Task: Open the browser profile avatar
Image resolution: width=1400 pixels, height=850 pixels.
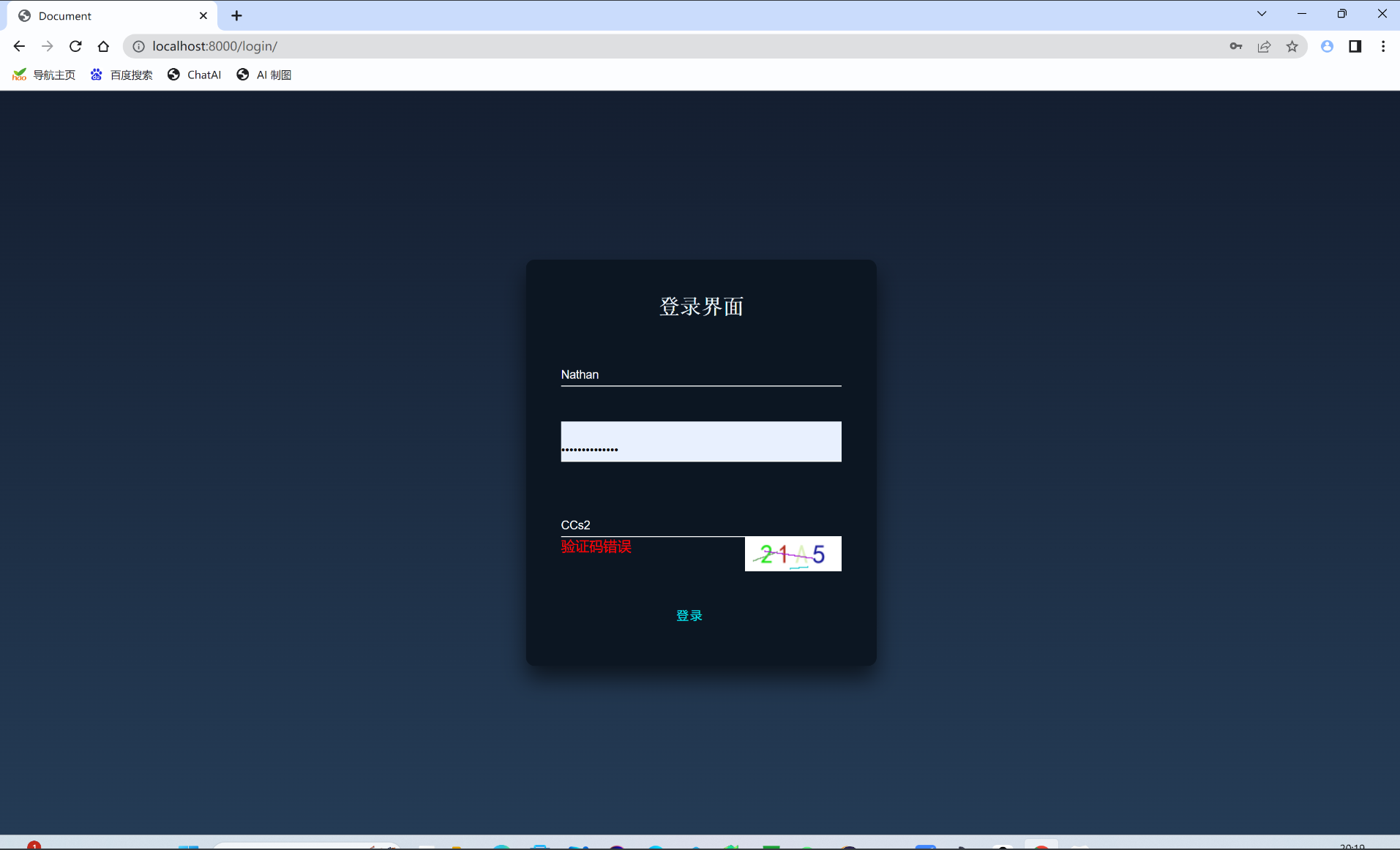Action: pyautogui.click(x=1327, y=46)
